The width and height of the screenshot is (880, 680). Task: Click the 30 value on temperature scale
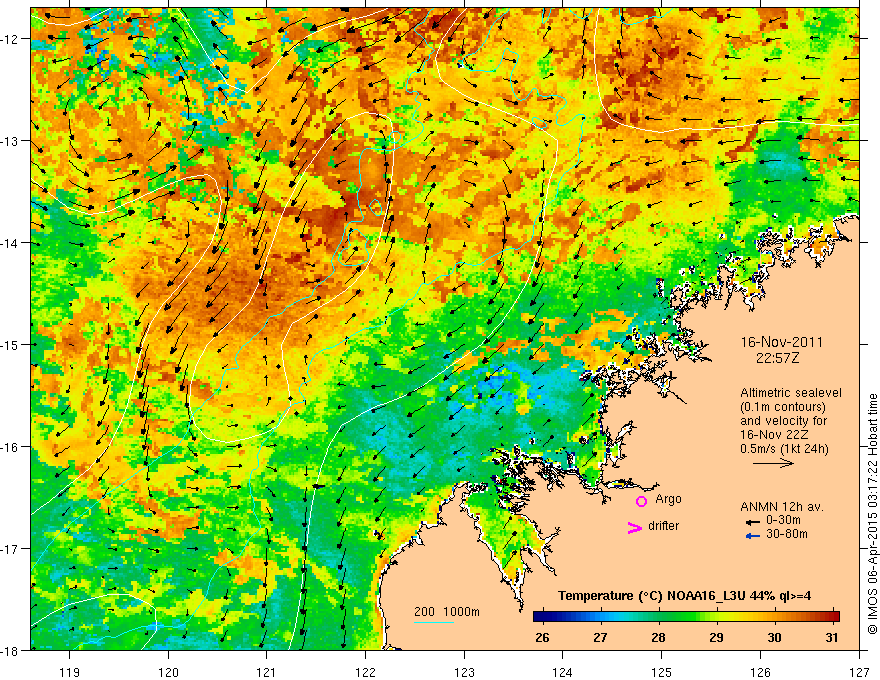774,637
